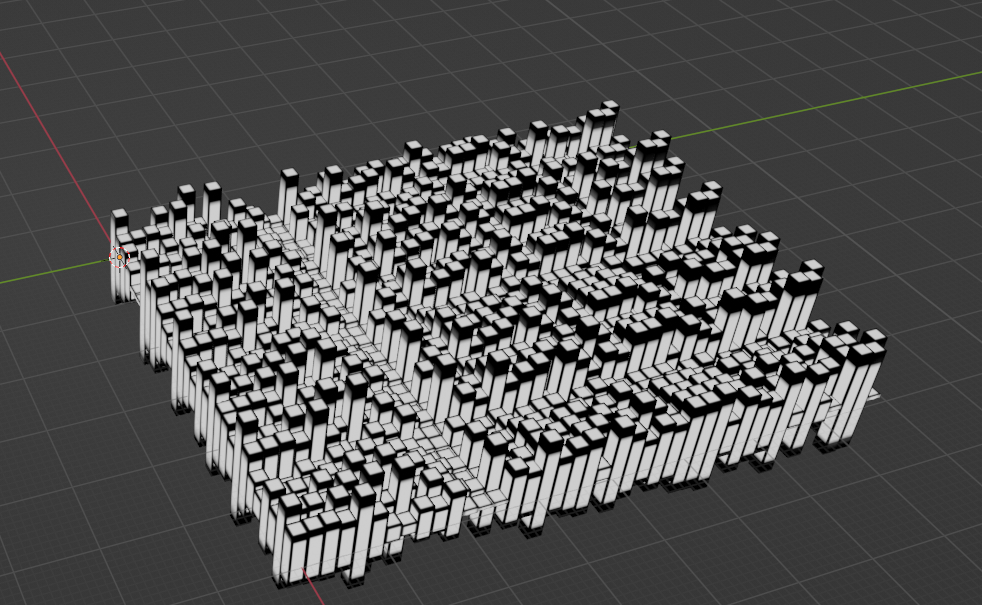Click the 3D cursor at the mesh corner
Viewport: 982px width, 605px height.
119,257
